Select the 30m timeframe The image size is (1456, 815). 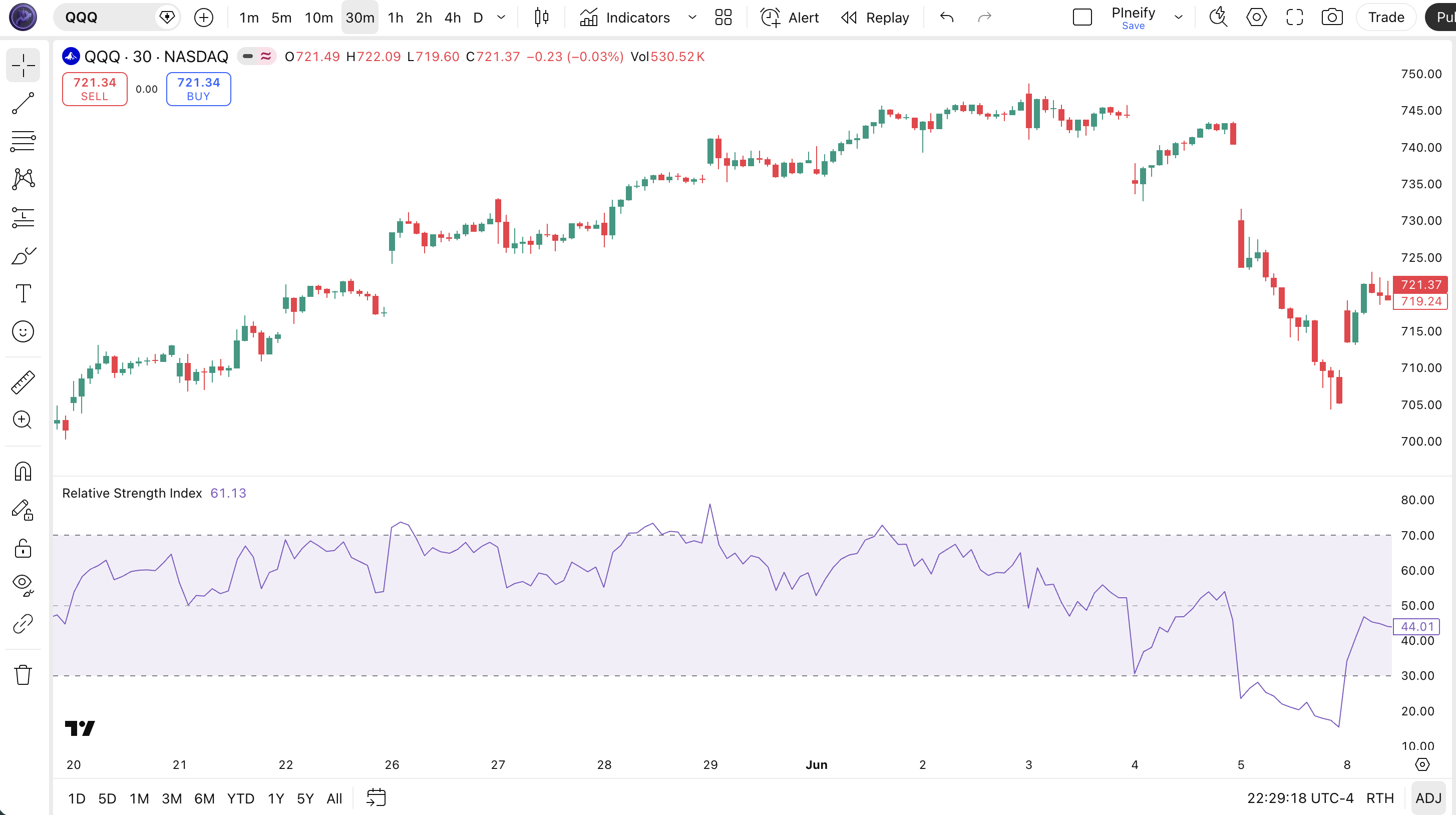[x=360, y=18]
